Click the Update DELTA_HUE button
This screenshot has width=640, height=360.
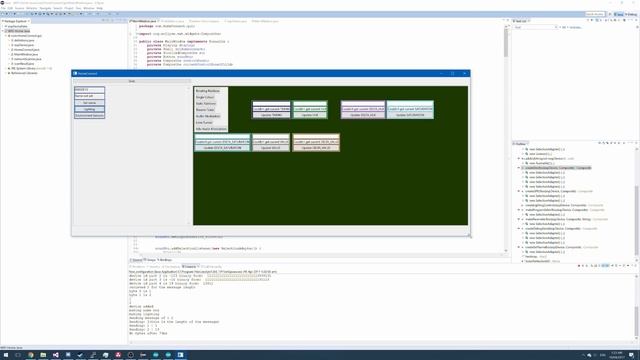[x=363, y=115]
